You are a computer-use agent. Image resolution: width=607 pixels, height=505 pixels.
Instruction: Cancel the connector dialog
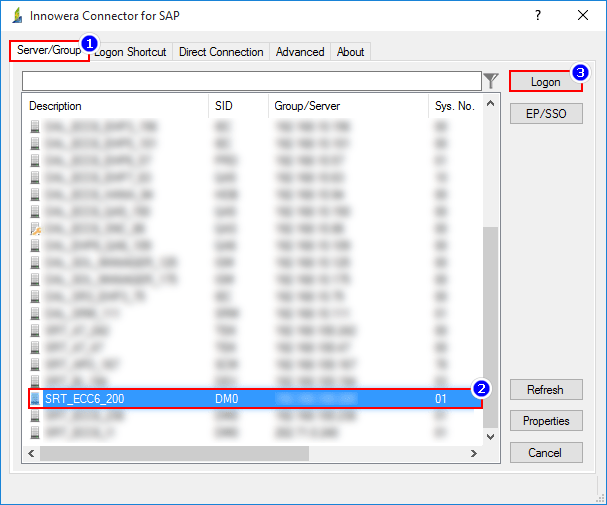click(546, 452)
